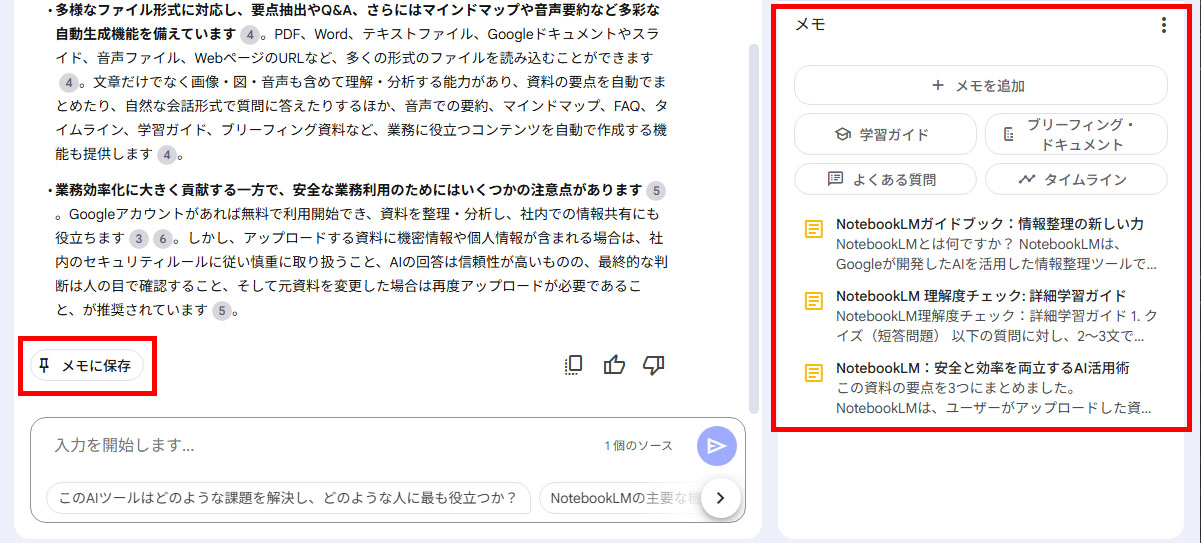
Task: Click note icon beside NotebookLMガイドブック
Action: [814, 229]
